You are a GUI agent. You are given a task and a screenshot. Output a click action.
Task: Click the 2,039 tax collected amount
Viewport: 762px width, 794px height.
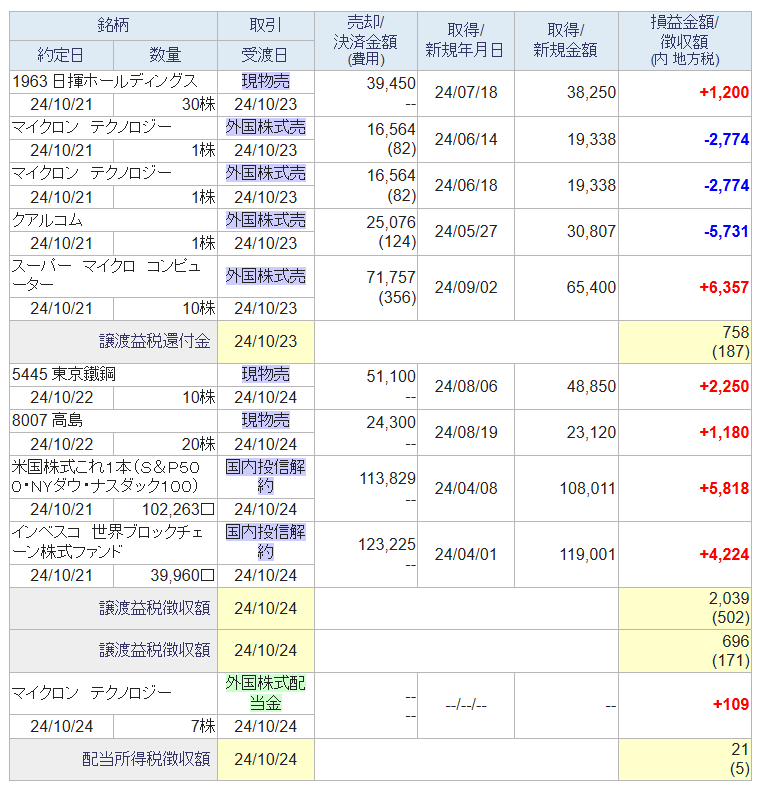tap(729, 599)
